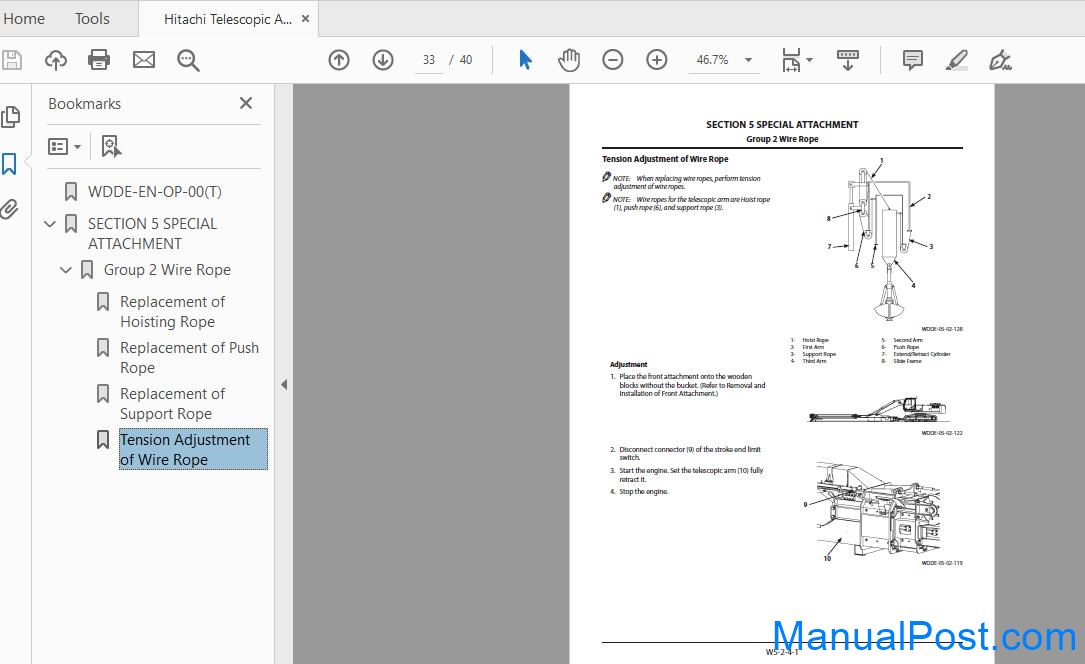The image size is (1085, 664).
Task: Collapse SECTION 5 SPECIAL ATTACHMENT bookmark
Action: (x=50, y=223)
